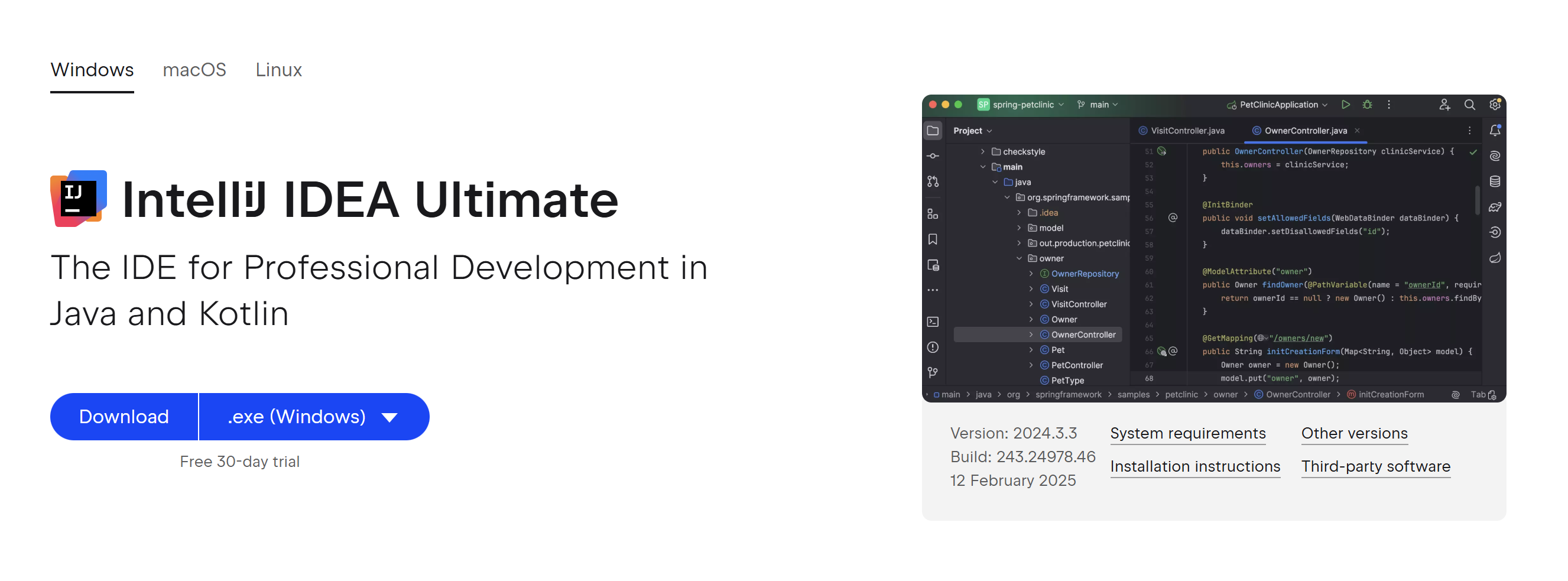Open the Gradle elephant icon in right sidebar
The image size is (1568, 581).
pos(1495,207)
